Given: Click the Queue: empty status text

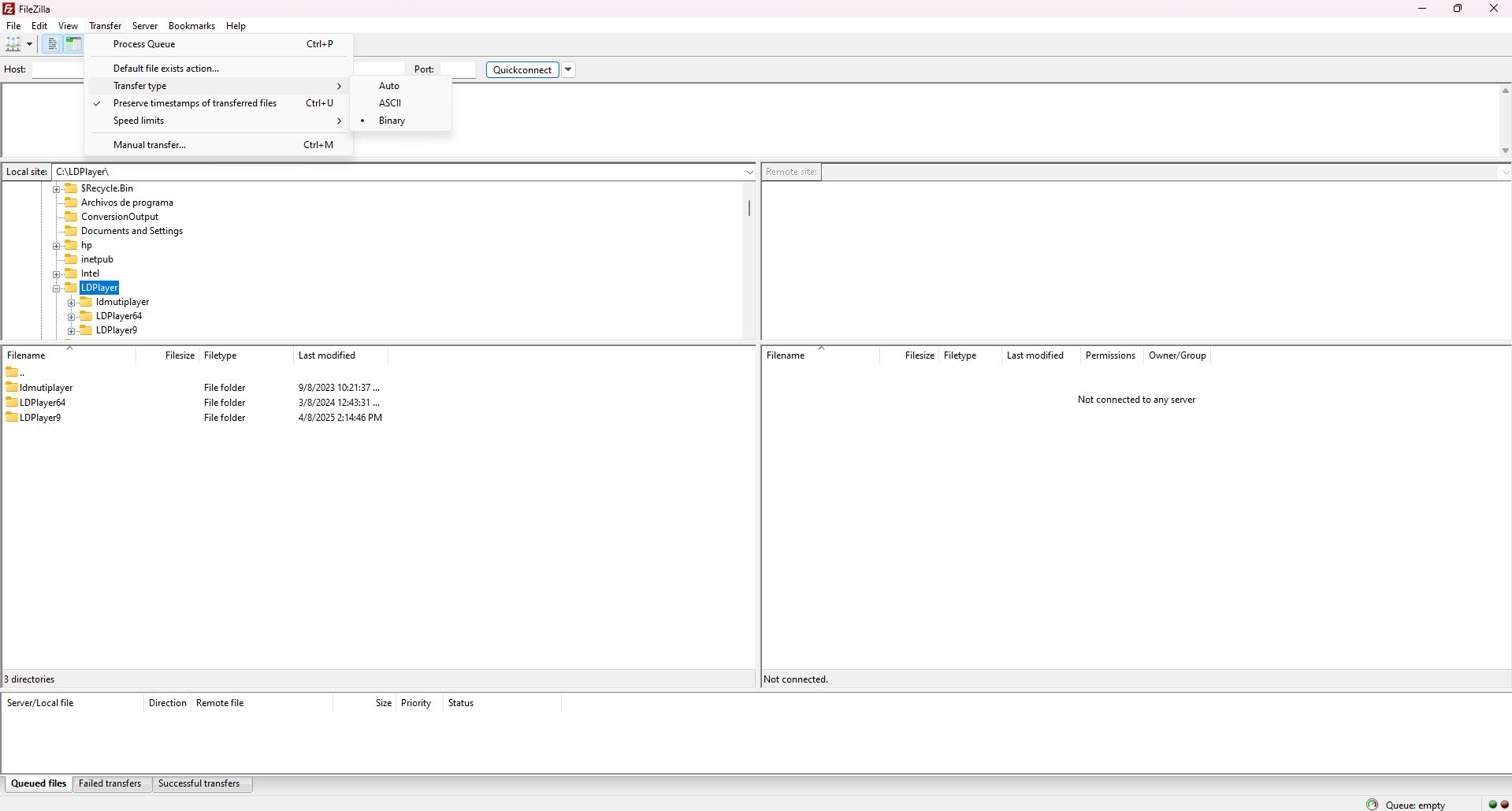Looking at the screenshot, I should coord(1415,805).
